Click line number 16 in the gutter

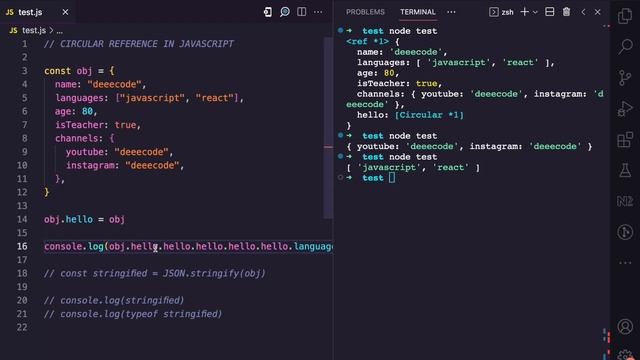[x=22, y=246]
